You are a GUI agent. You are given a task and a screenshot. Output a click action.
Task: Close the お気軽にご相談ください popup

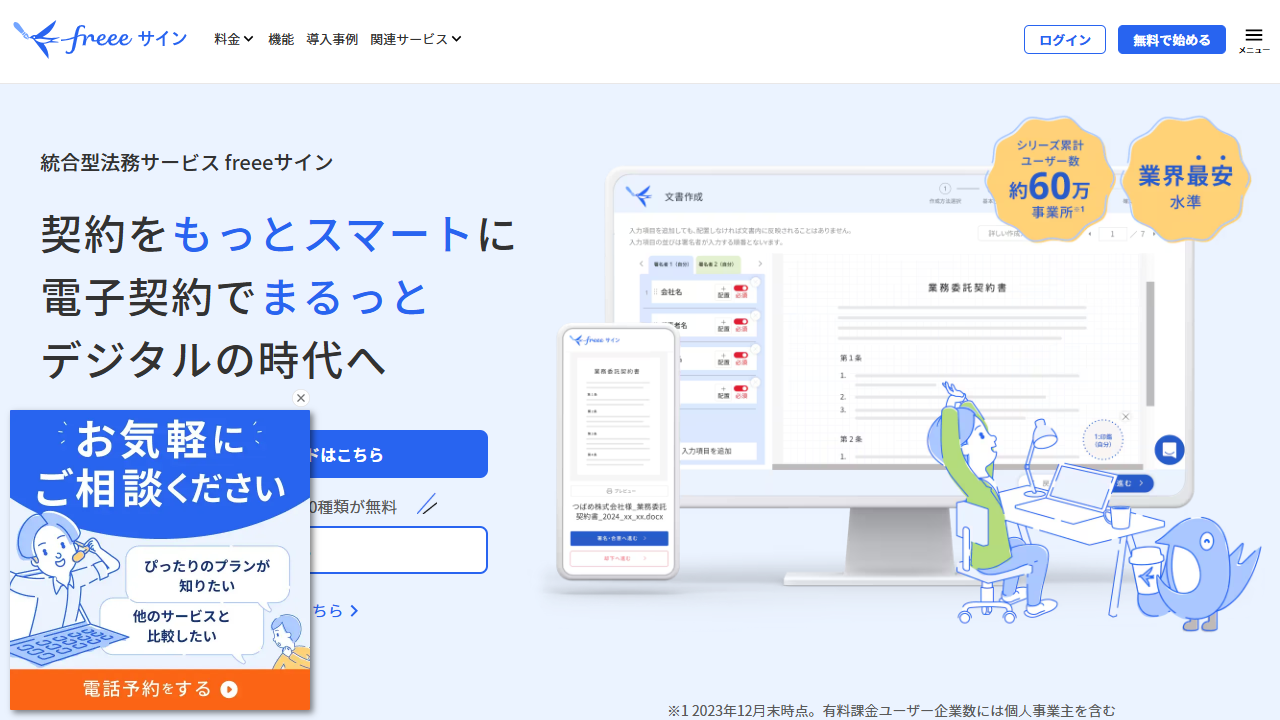301,398
